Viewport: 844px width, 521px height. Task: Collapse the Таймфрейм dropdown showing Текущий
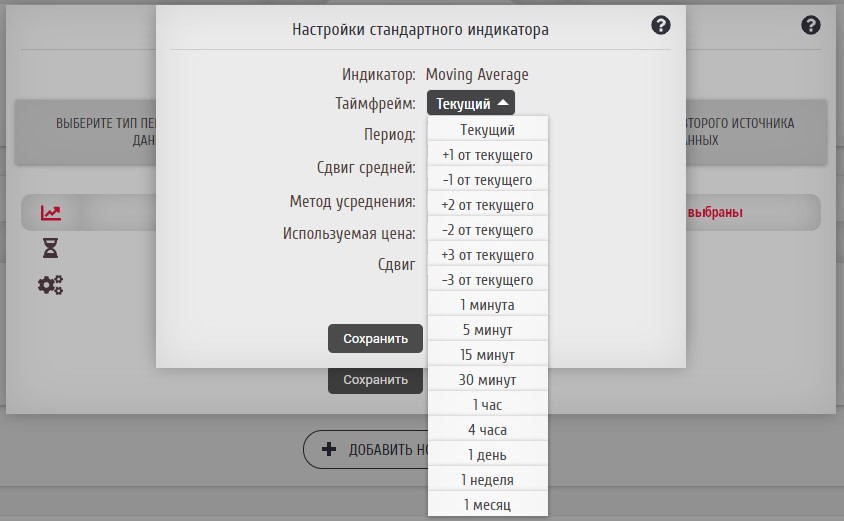pyautogui.click(x=471, y=103)
